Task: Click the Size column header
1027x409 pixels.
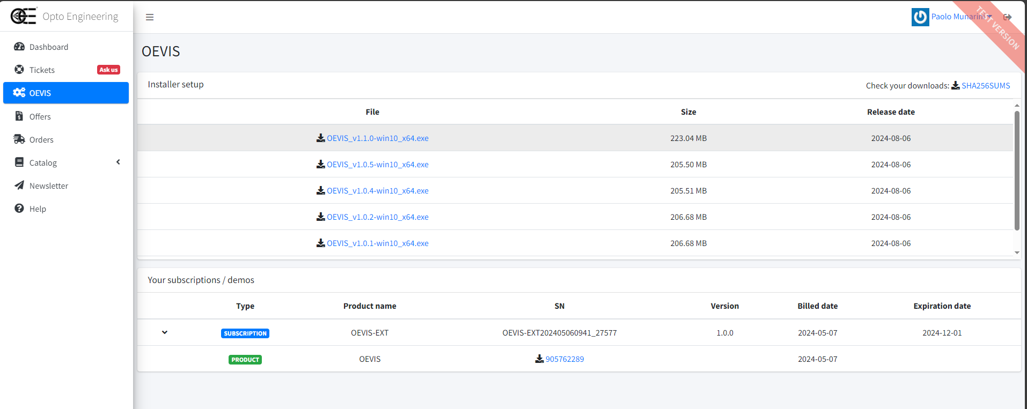Action: 688,112
